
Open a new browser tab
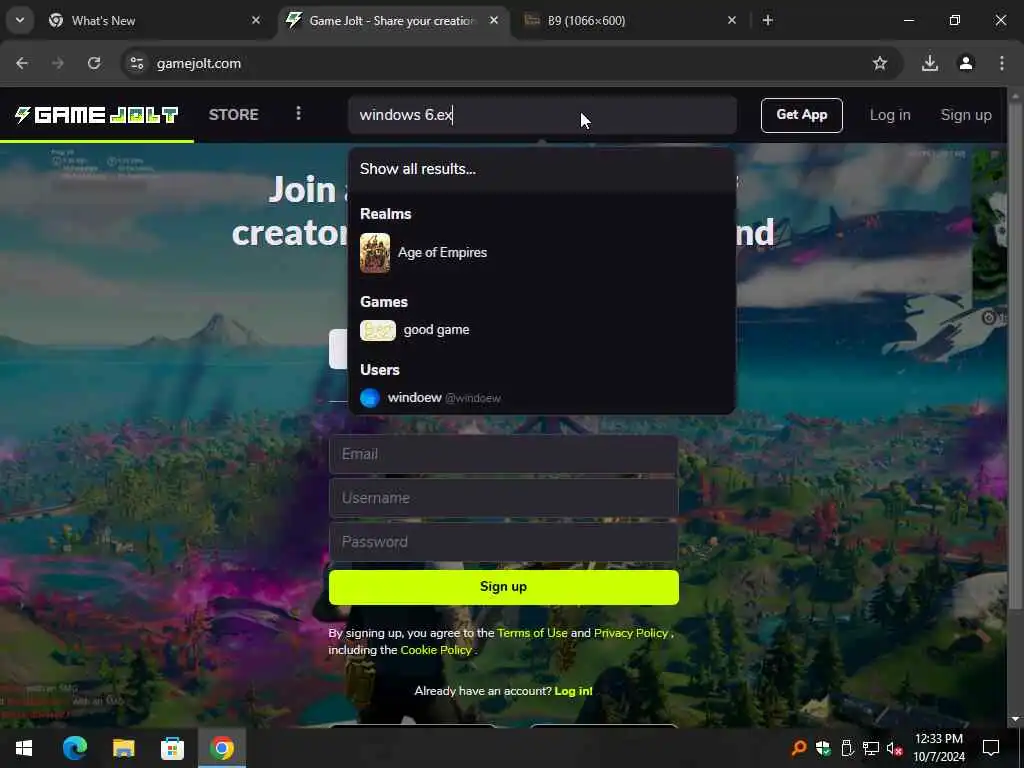(768, 21)
